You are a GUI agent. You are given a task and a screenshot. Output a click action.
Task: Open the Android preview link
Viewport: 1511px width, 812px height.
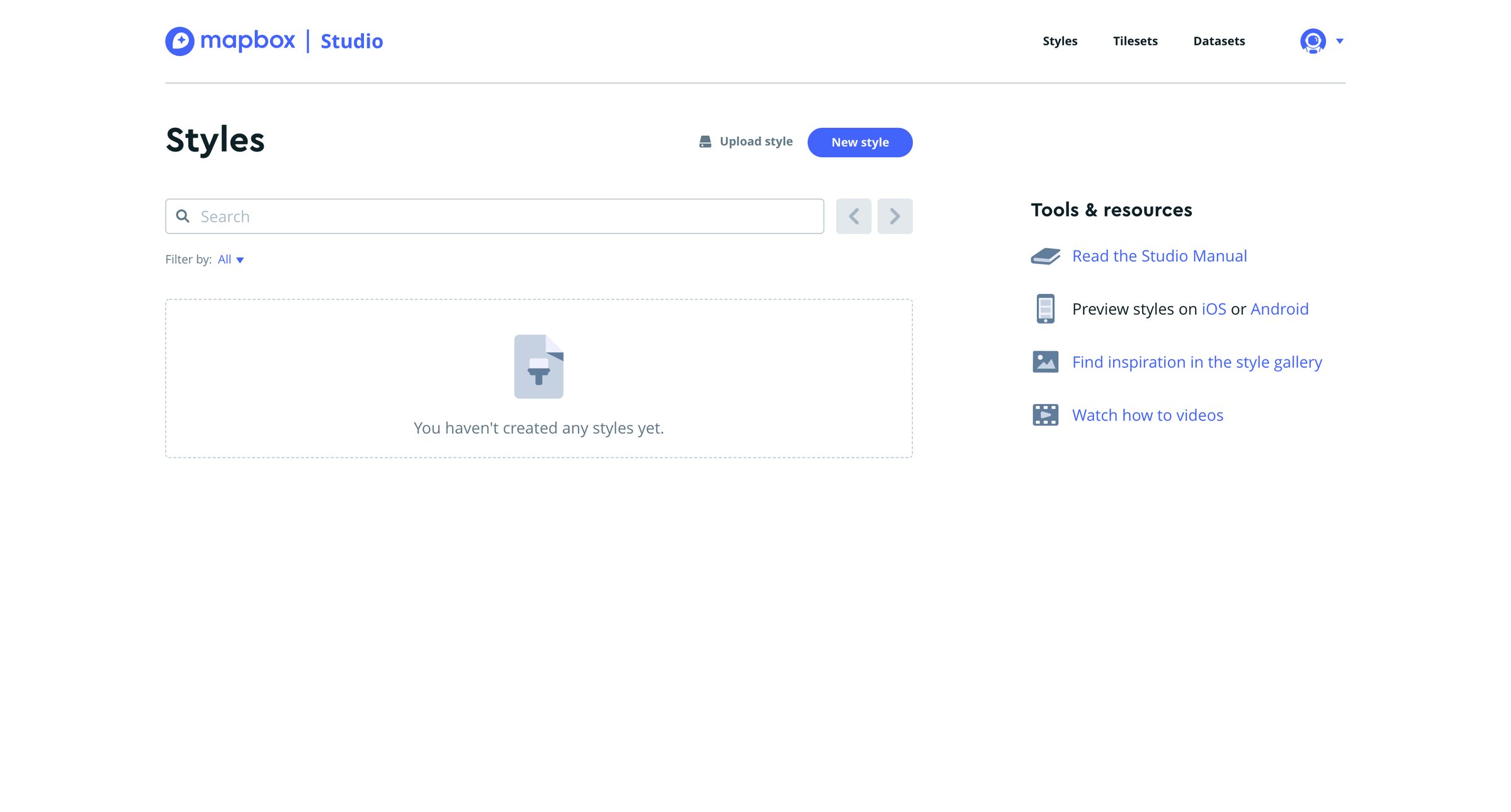click(x=1279, y=309)
